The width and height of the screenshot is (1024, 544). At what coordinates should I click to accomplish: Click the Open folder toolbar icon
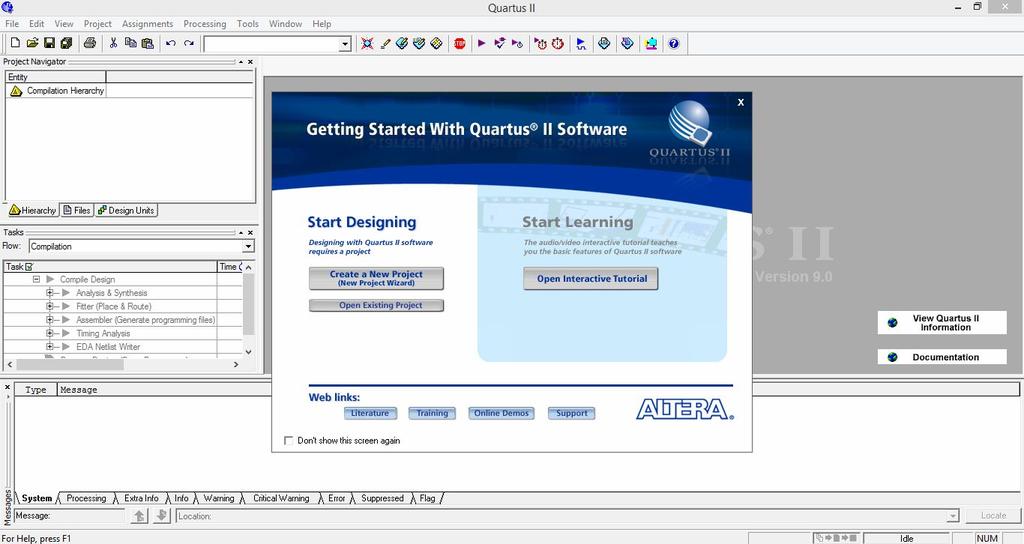(32, 43)
